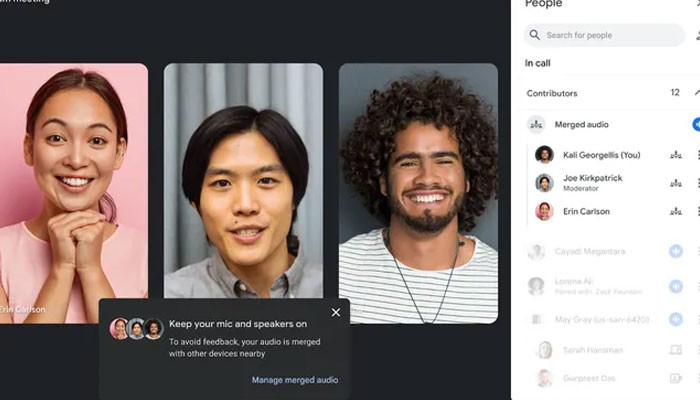Click merged-audio icon beside Joe Kirkpatrick

(x=676, y=183)
